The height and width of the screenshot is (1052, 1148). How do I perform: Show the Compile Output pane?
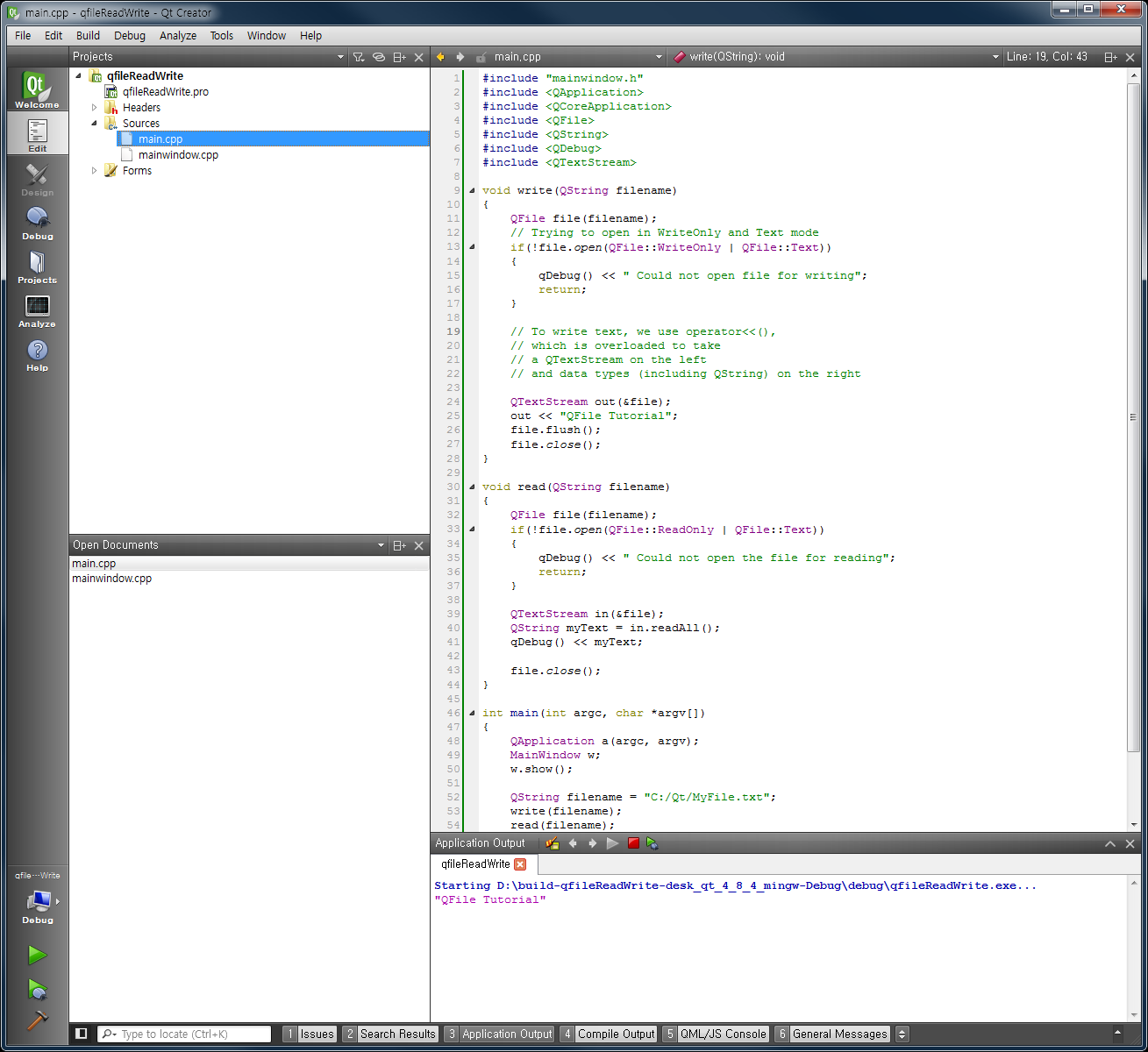(x=609, y=1034)
